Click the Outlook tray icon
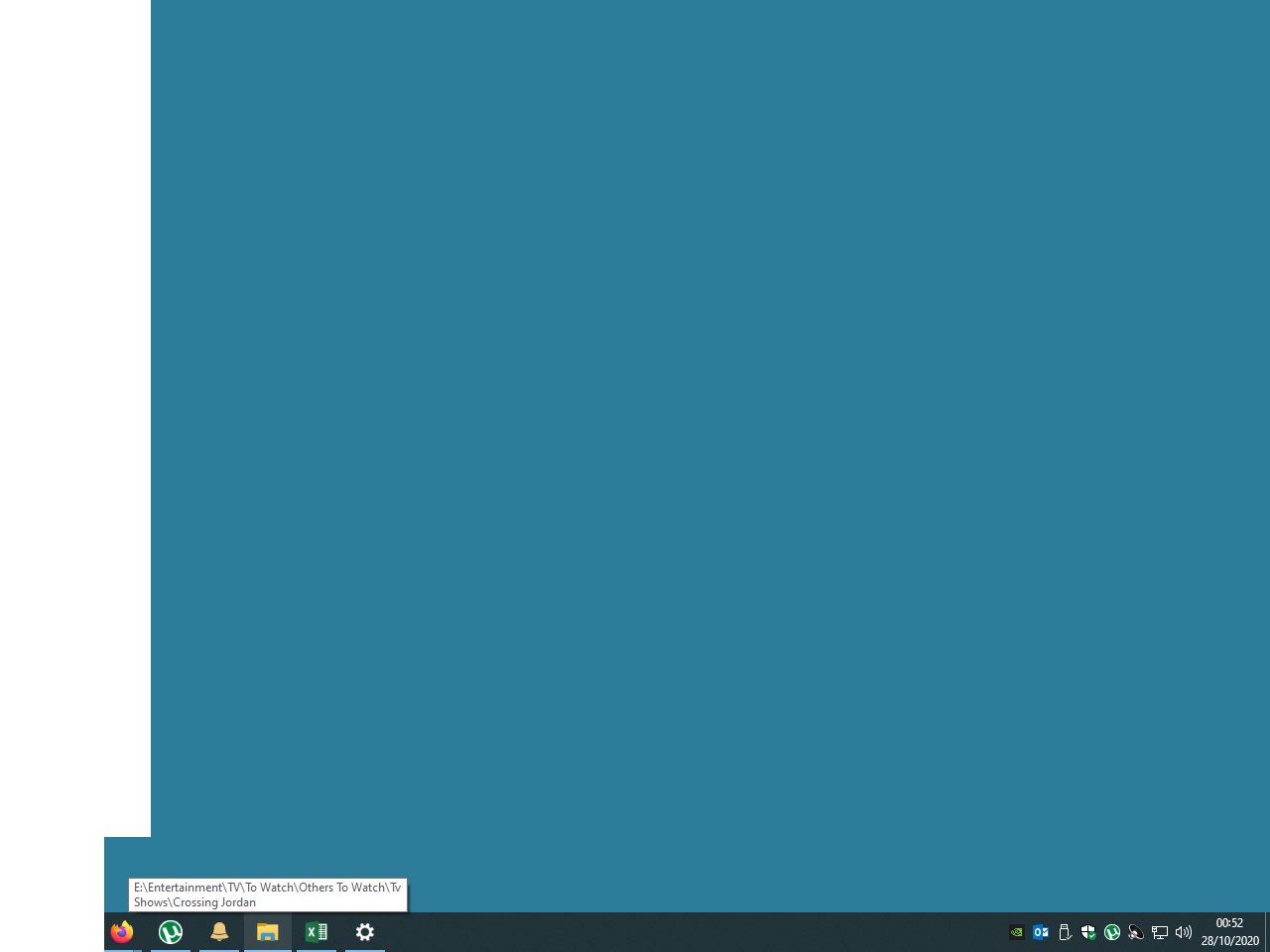 [1041, 932]
